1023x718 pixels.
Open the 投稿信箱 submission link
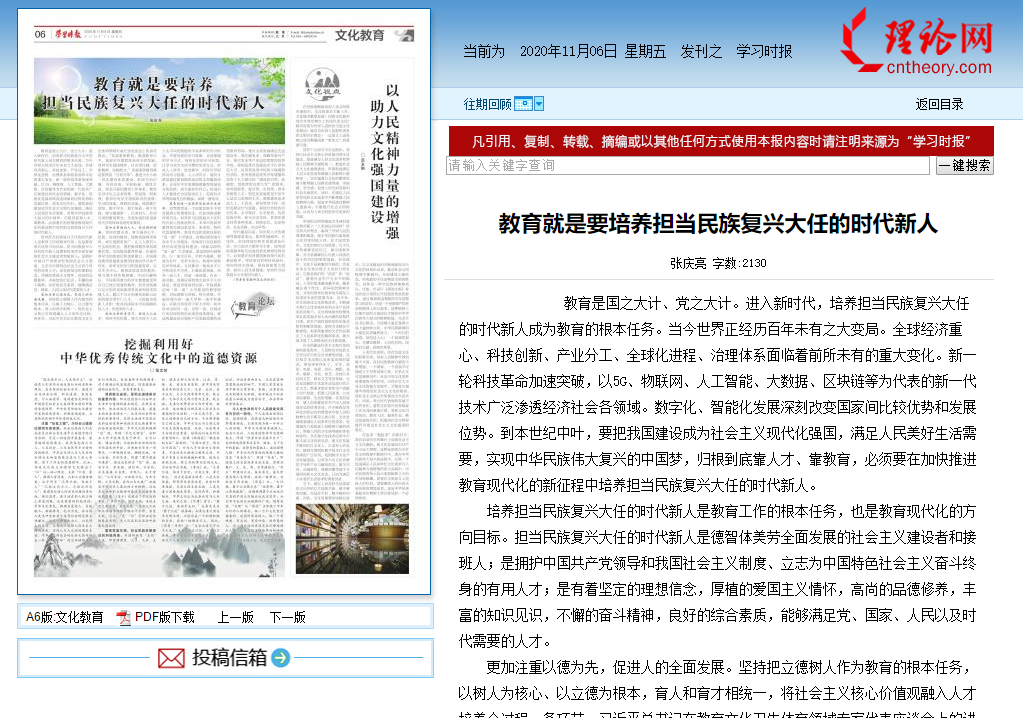point(229,658)
